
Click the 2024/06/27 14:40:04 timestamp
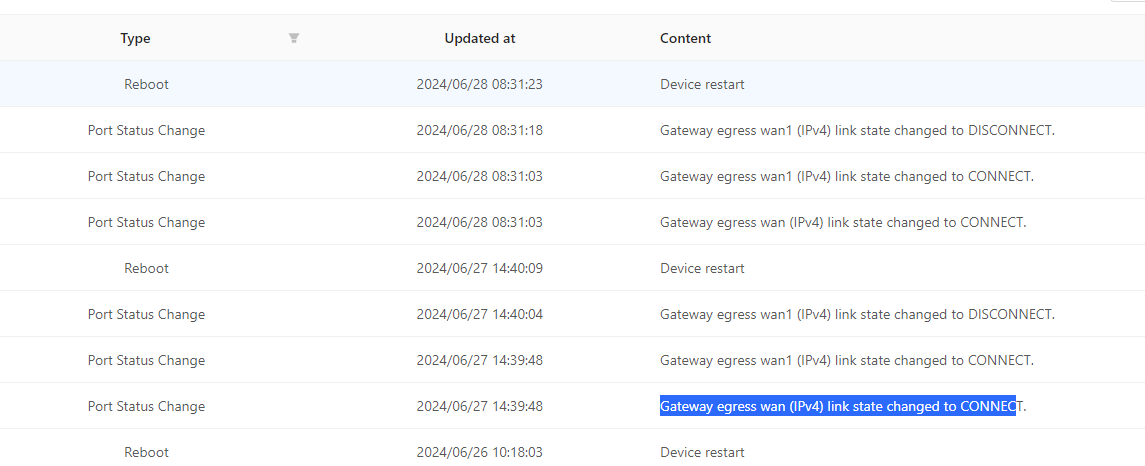click(479, 314)
